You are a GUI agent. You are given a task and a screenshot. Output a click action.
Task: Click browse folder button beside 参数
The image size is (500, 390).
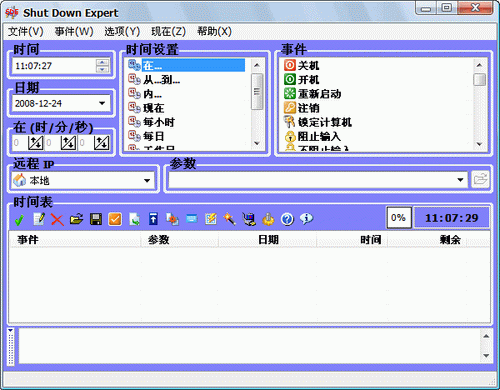click(x=480, y=180)
